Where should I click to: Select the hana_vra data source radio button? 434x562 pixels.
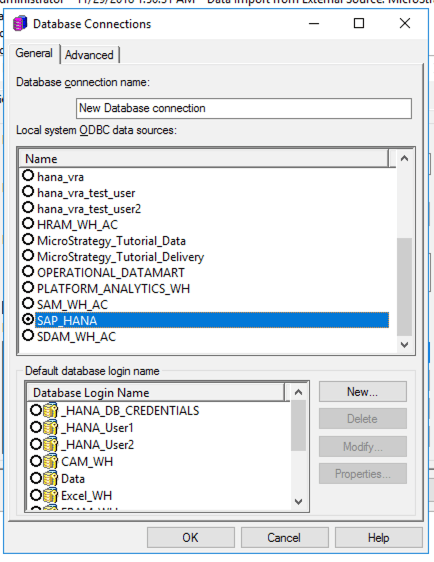pyautogui.click(x=28, y=176)
